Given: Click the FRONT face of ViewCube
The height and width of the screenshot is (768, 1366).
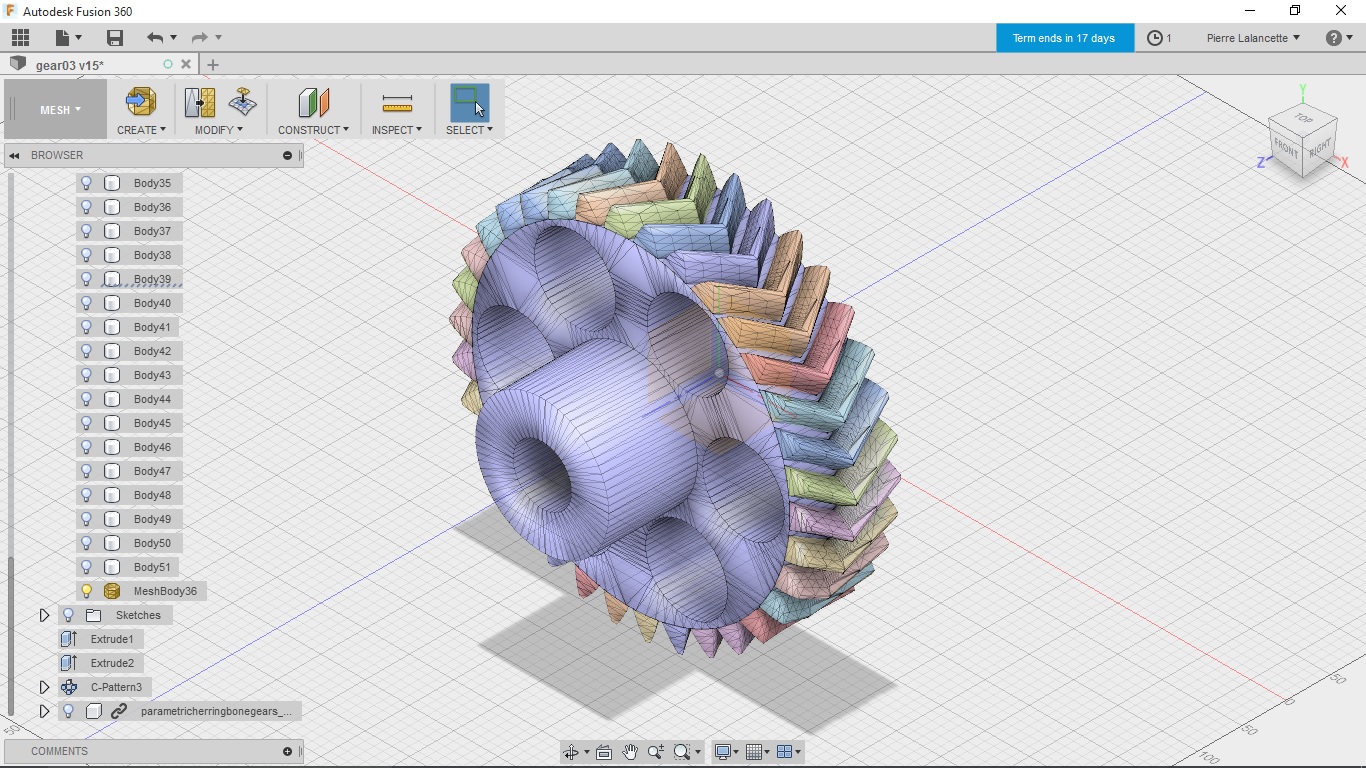Looking at the screenshot, I should (1286, 150).
